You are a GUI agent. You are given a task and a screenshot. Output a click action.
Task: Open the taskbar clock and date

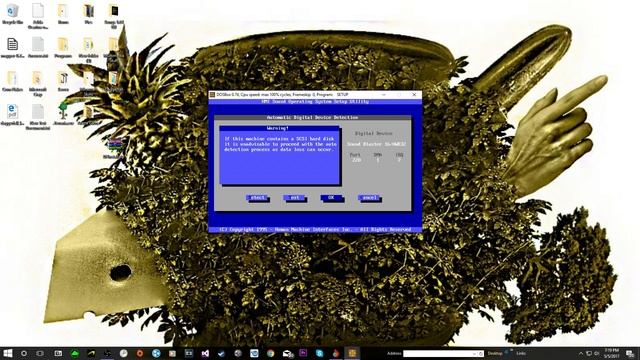tap(611, 353)
